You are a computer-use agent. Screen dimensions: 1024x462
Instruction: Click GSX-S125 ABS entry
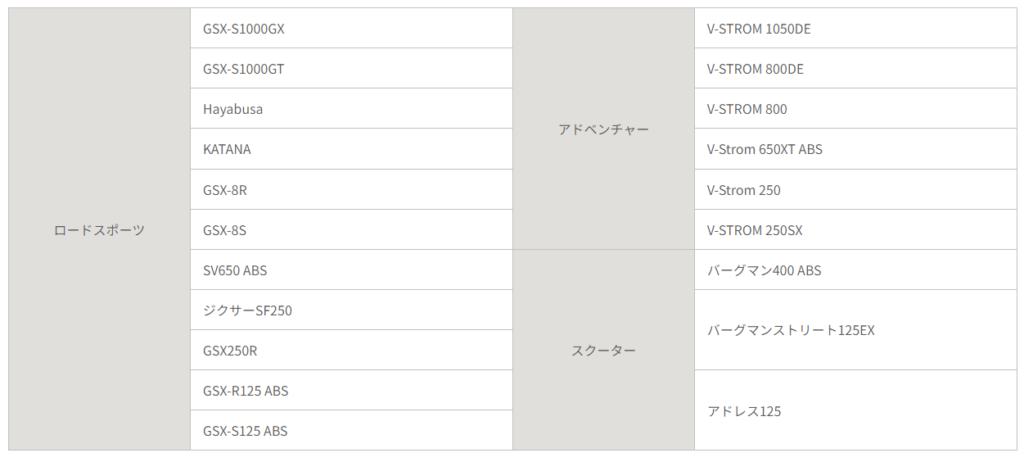[351, 431]
